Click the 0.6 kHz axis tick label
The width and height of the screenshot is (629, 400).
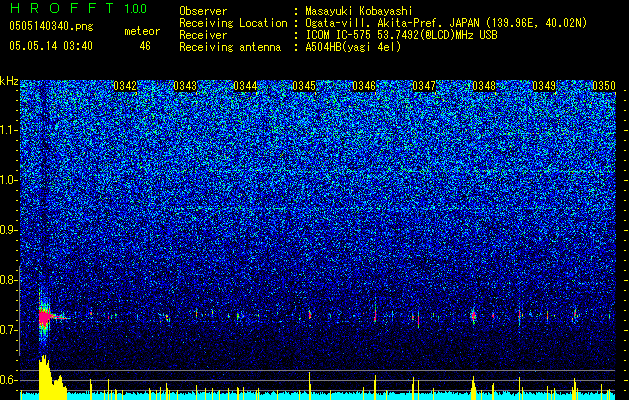(9, 380)
